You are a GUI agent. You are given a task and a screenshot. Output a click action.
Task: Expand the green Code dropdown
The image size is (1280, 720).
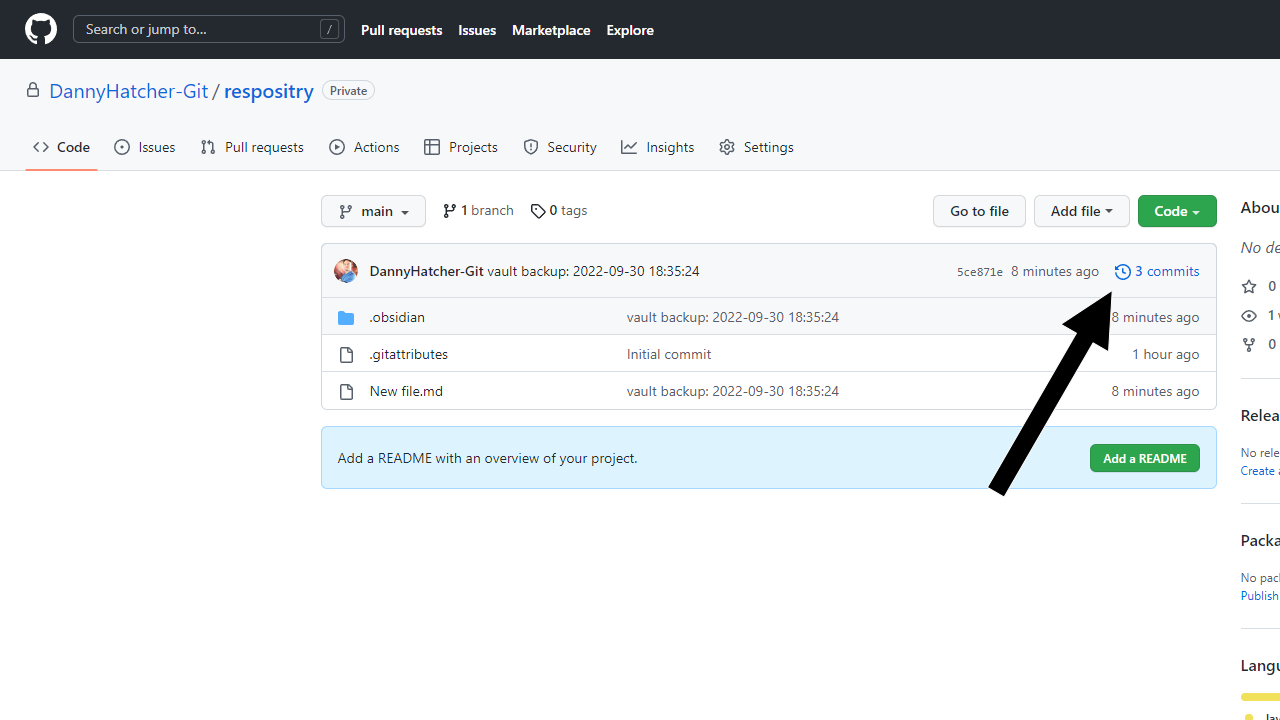(x=1177, y=211)
